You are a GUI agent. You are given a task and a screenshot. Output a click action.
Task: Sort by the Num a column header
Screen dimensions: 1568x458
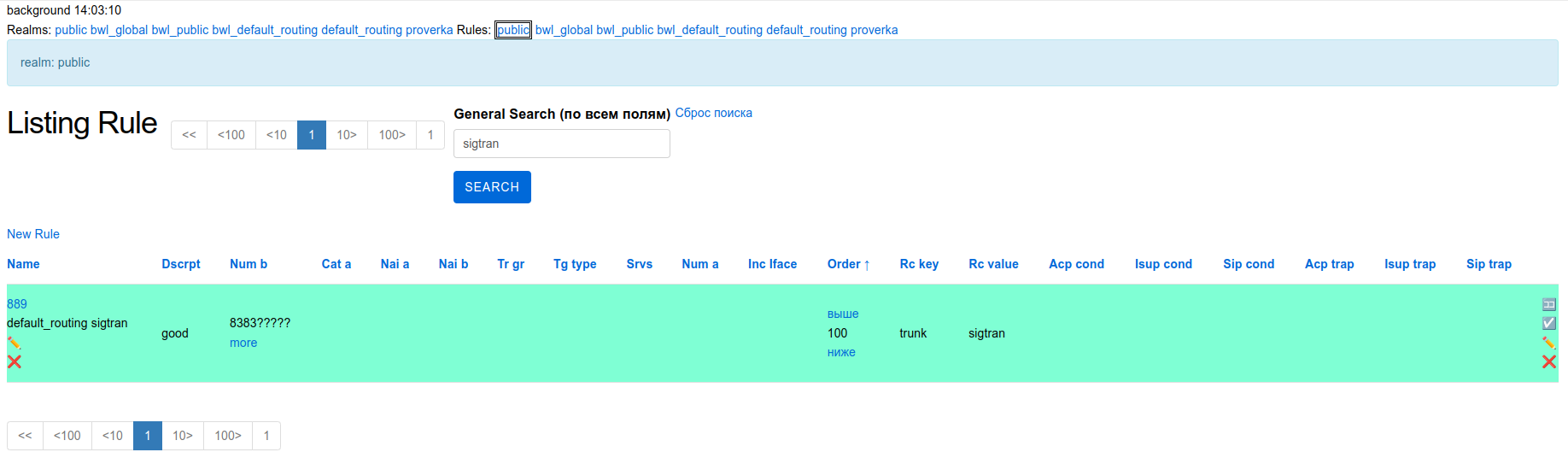[700, 264]
